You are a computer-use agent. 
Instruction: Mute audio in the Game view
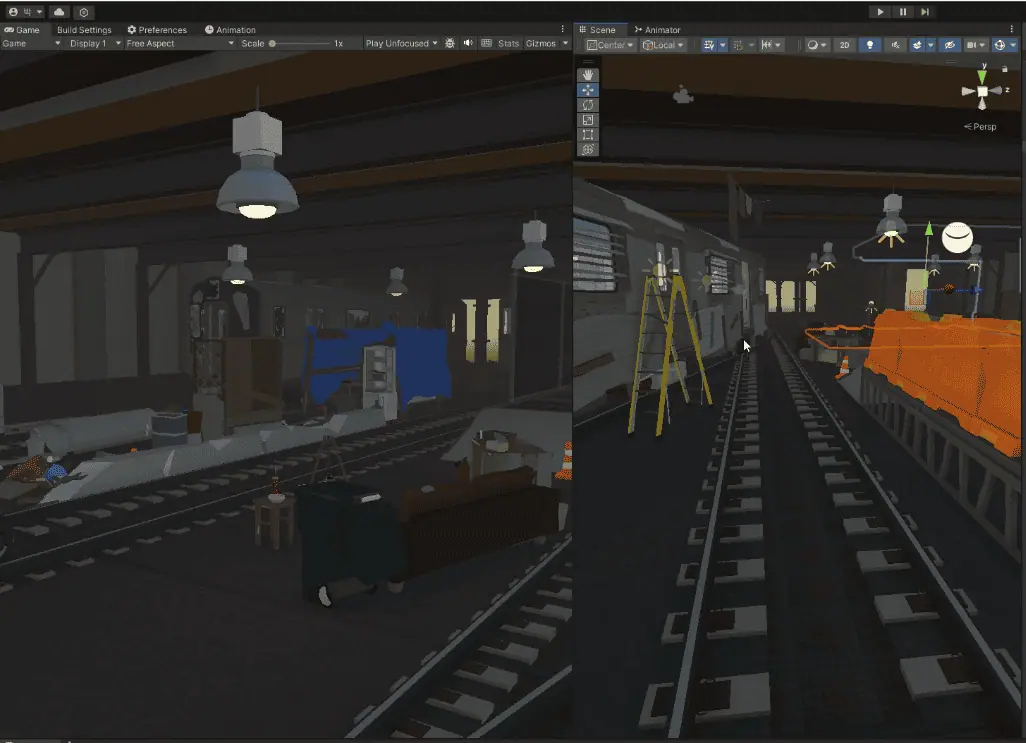click(469, 44)
